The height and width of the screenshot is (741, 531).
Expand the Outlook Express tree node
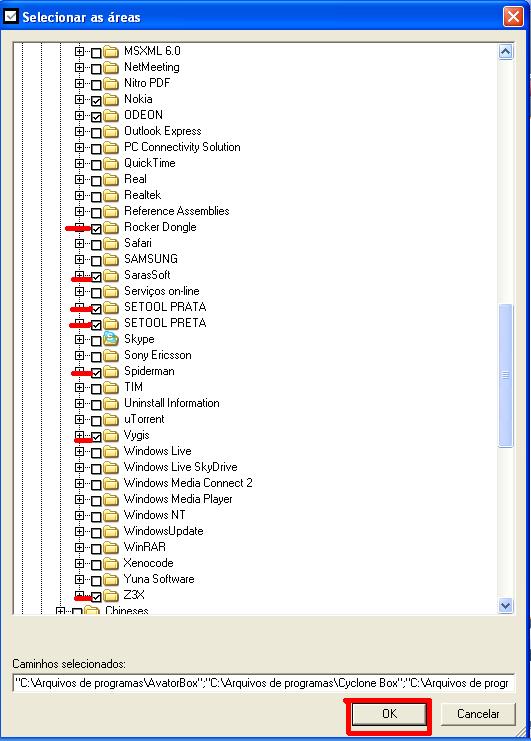point(79,131)
